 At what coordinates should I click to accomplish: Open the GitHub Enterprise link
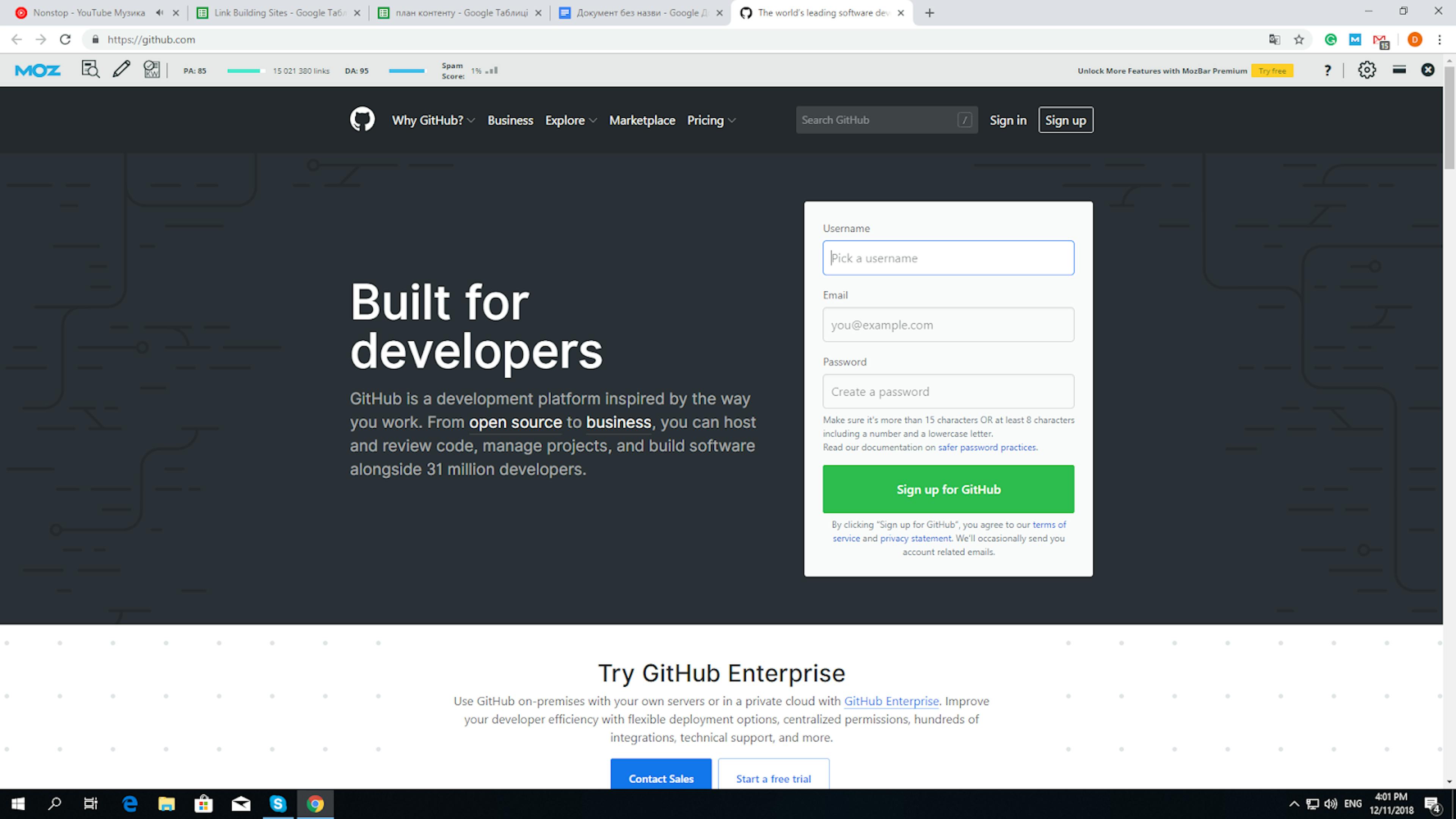891,701
